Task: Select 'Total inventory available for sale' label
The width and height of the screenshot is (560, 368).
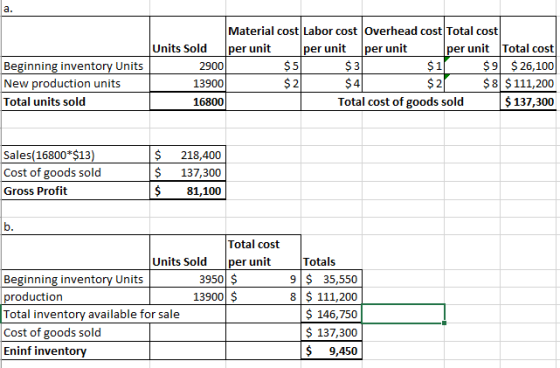Action: point(113,314)
